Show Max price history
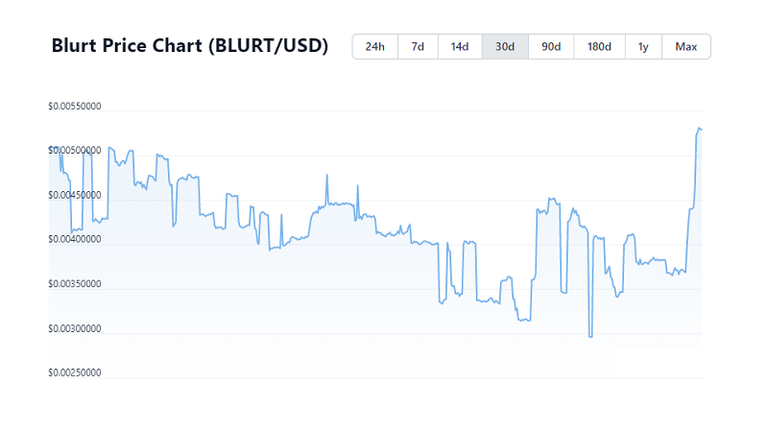 tap(686, 47)
